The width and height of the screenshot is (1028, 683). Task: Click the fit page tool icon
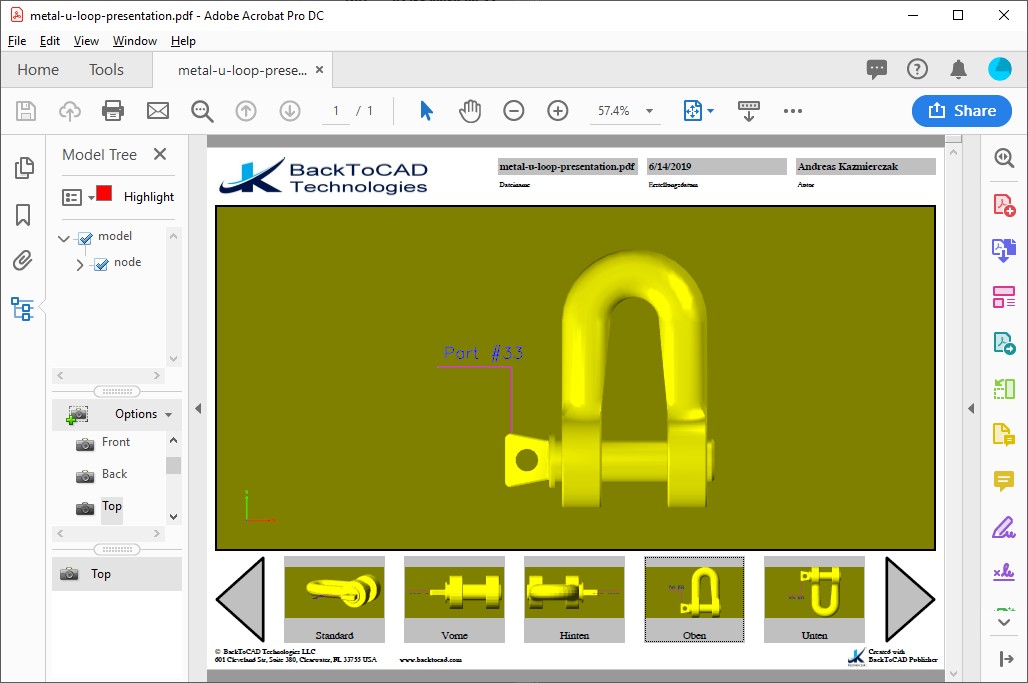(x=692, y=111)
